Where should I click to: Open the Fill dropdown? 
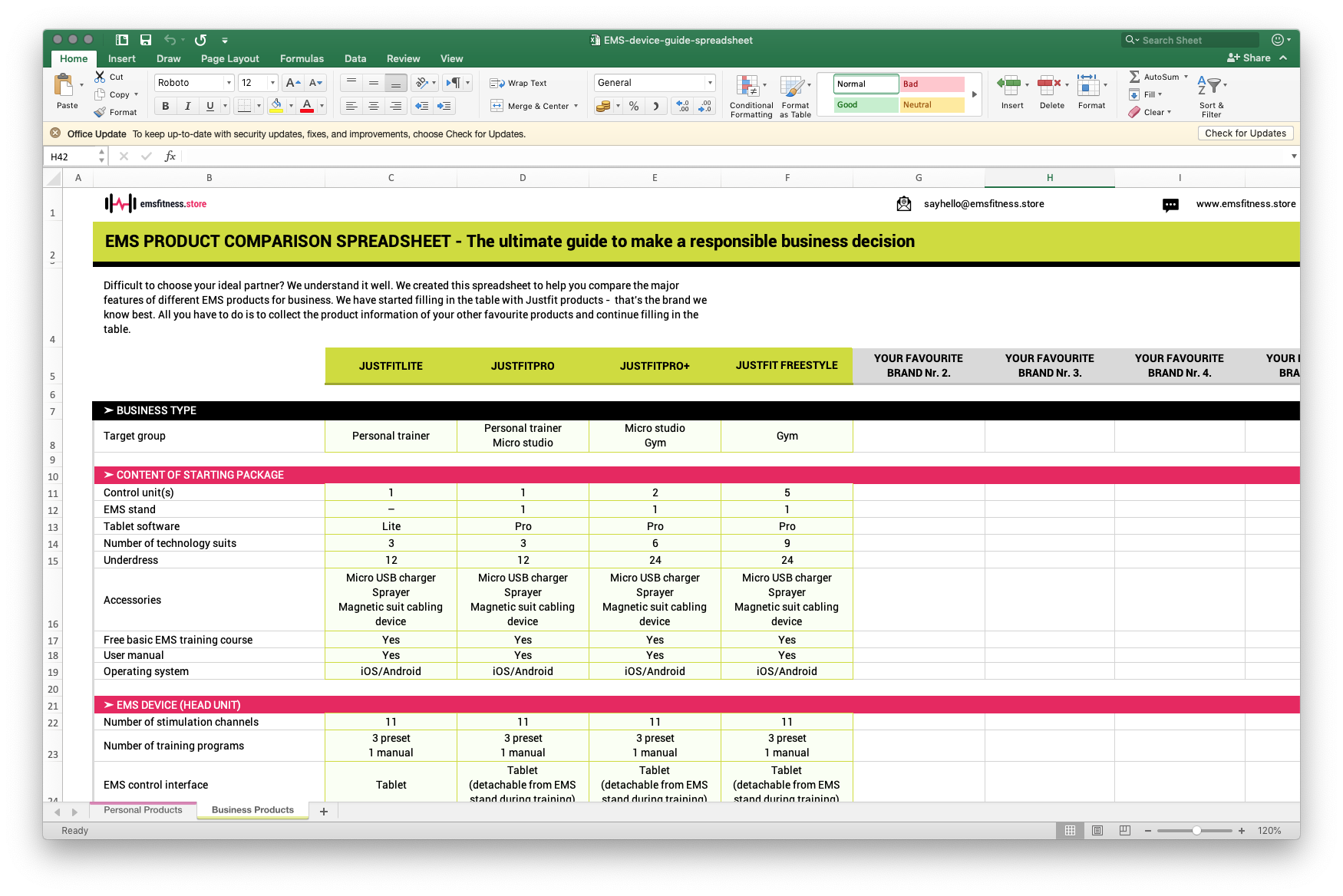(x=1160, y=94)
